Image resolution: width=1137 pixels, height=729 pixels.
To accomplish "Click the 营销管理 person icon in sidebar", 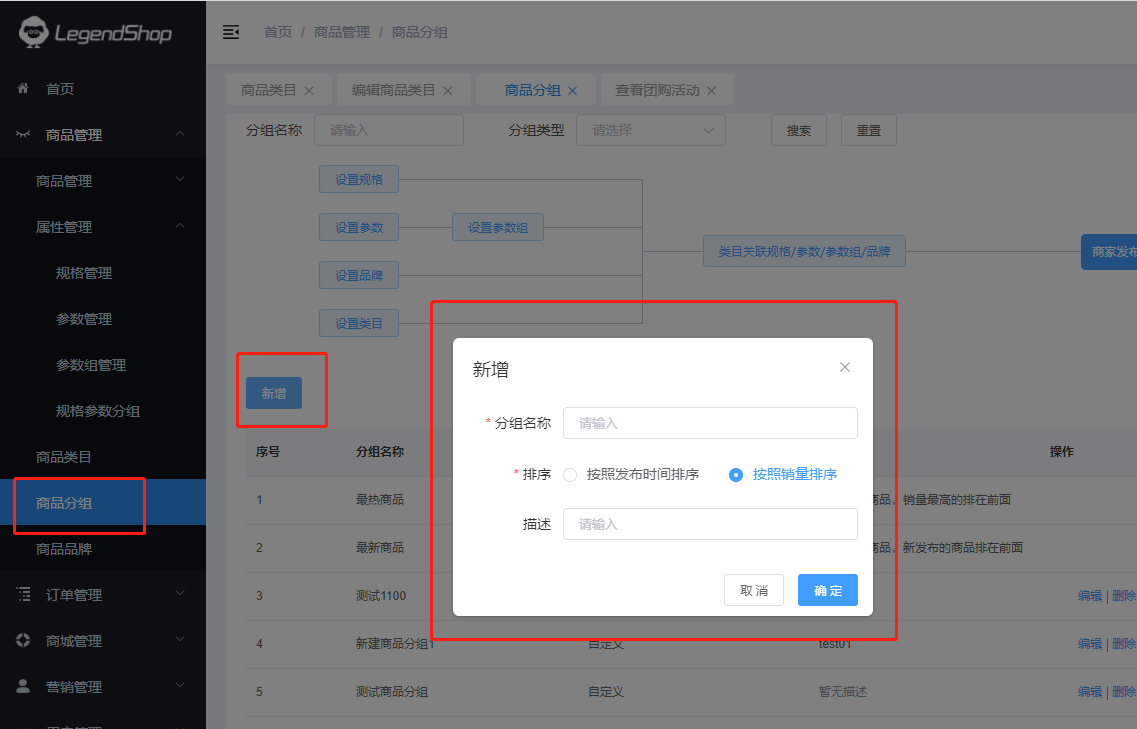I will coord(23,687).
